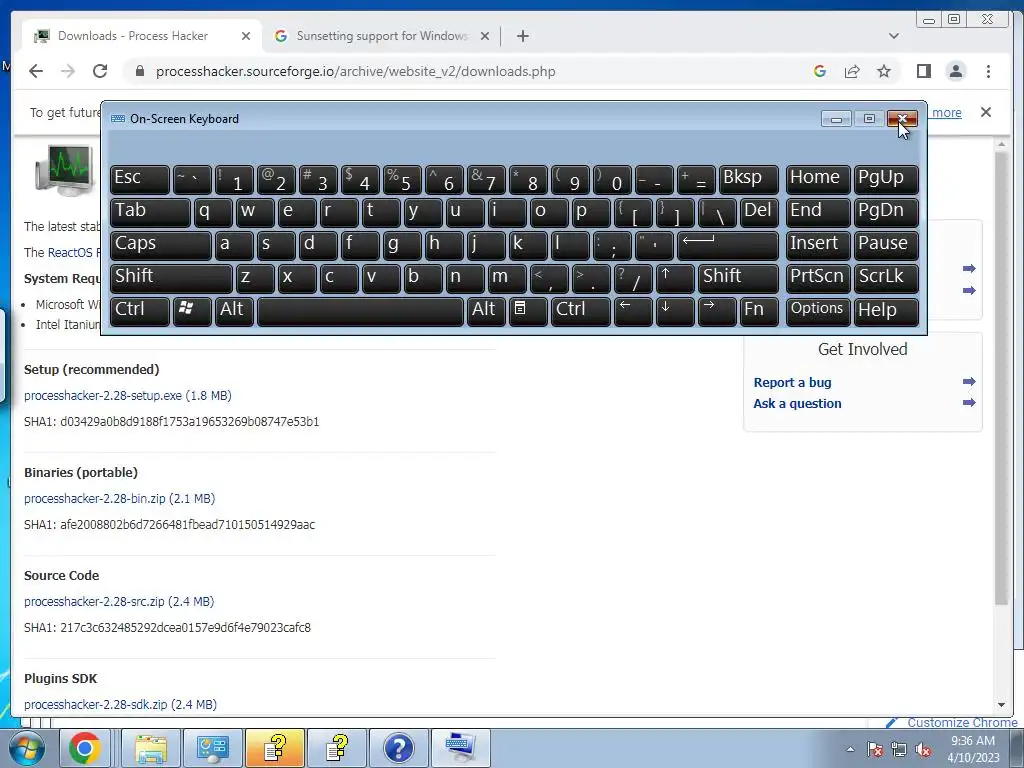Click the Google icon in the address bar
The image size is (1024, 768).
tap(820, 71)
